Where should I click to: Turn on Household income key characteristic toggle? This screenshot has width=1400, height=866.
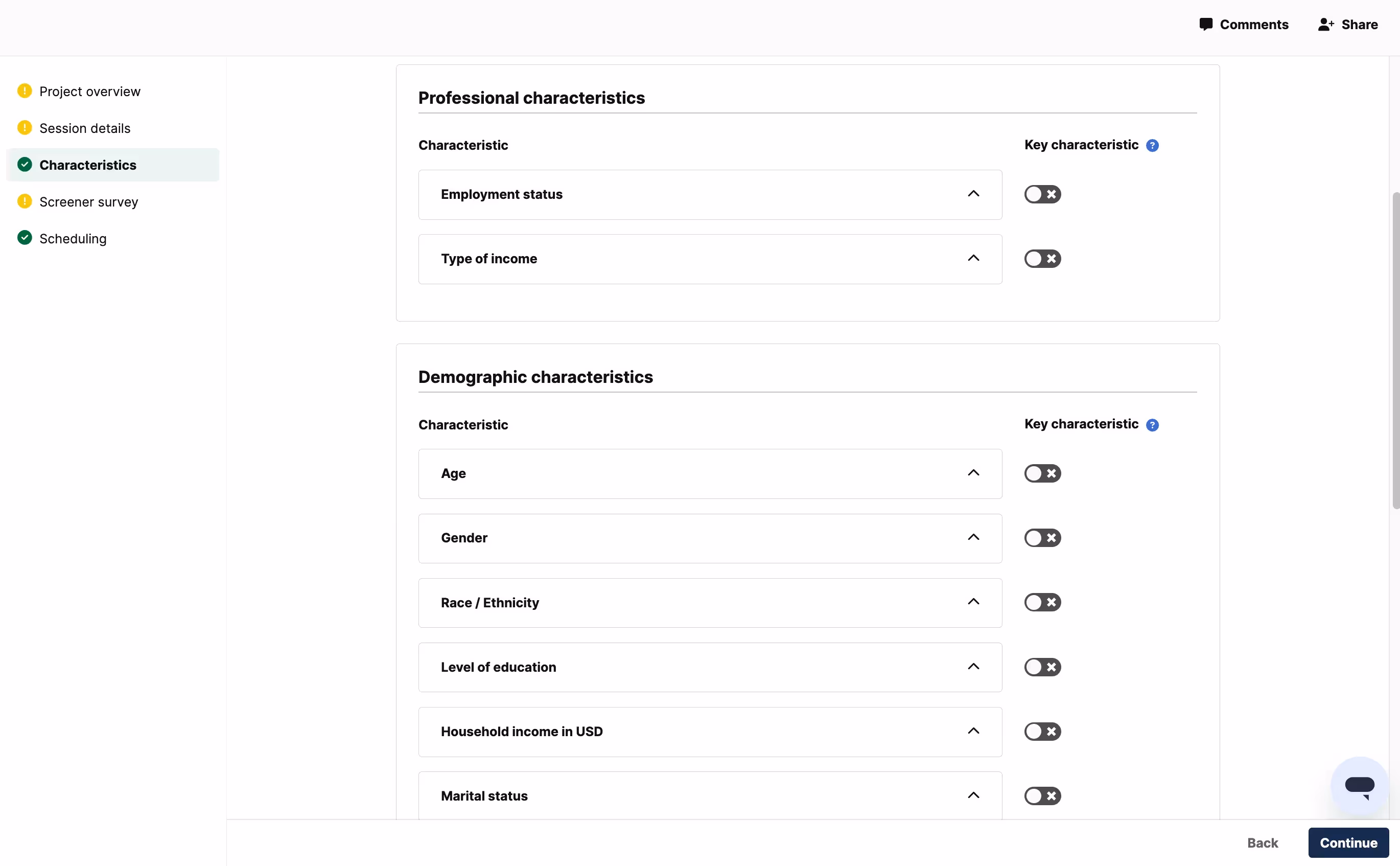click(1042, 732)
